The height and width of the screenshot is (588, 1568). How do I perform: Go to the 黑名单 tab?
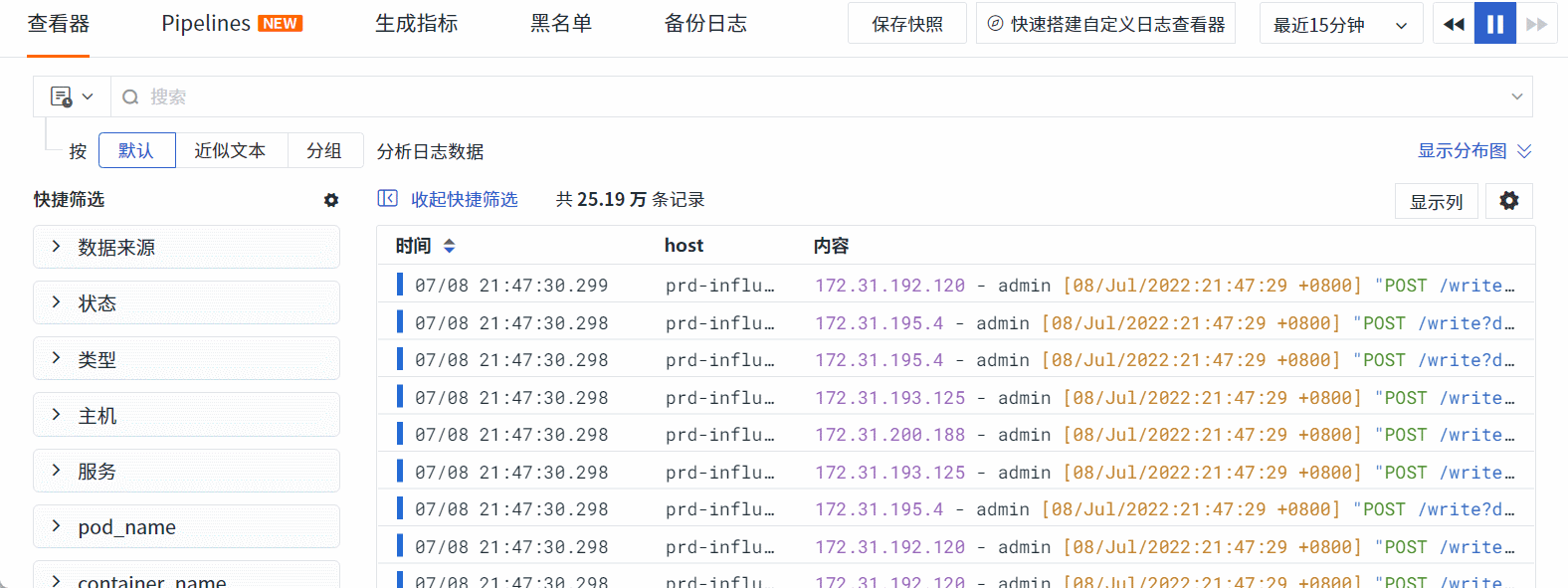(561, 24)
